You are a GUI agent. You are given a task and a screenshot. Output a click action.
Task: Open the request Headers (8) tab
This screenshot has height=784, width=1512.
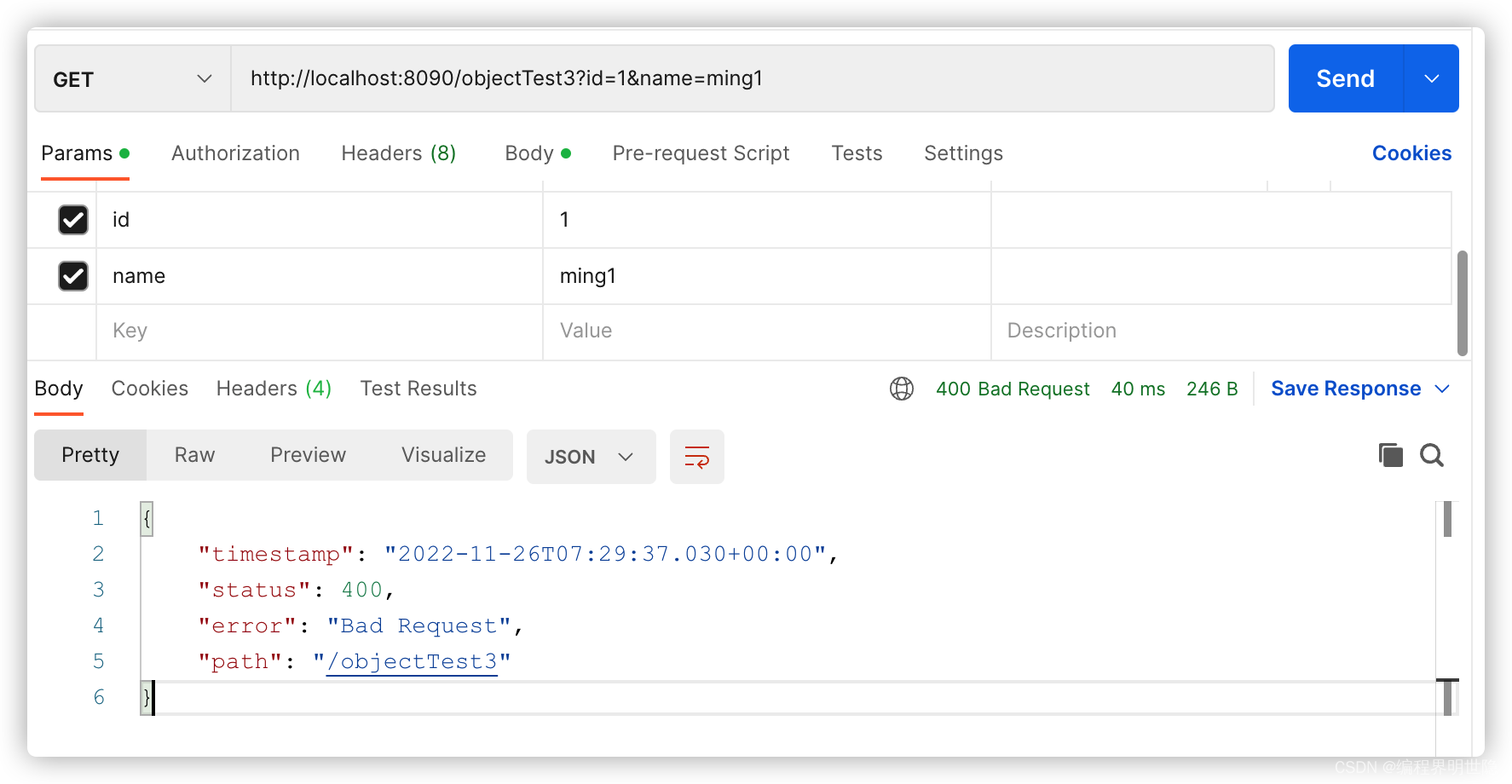[x=398, y=153]
